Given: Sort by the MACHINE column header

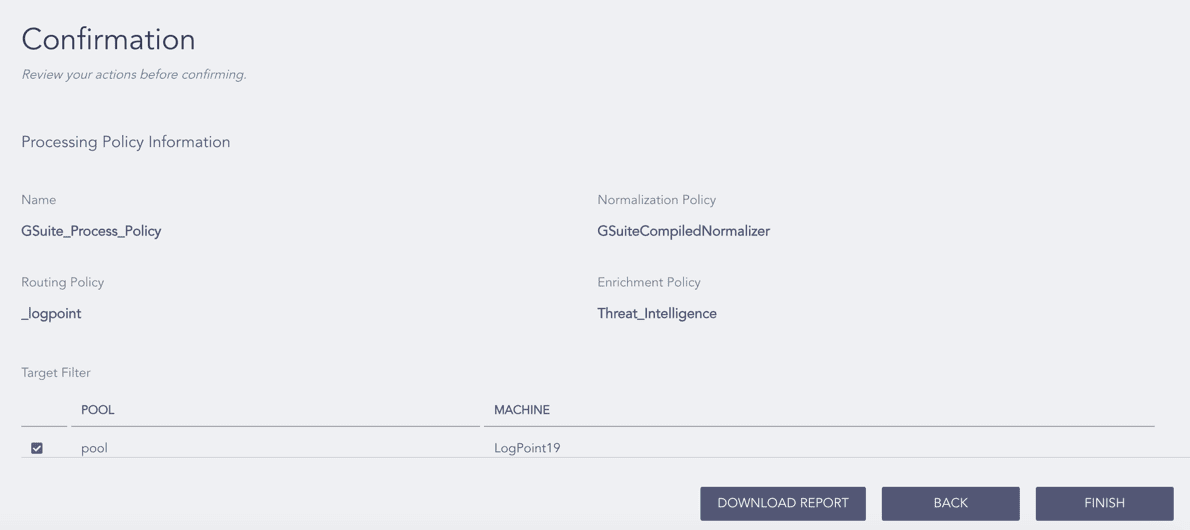Looking at the screenshot, I should tap(522, 410).
